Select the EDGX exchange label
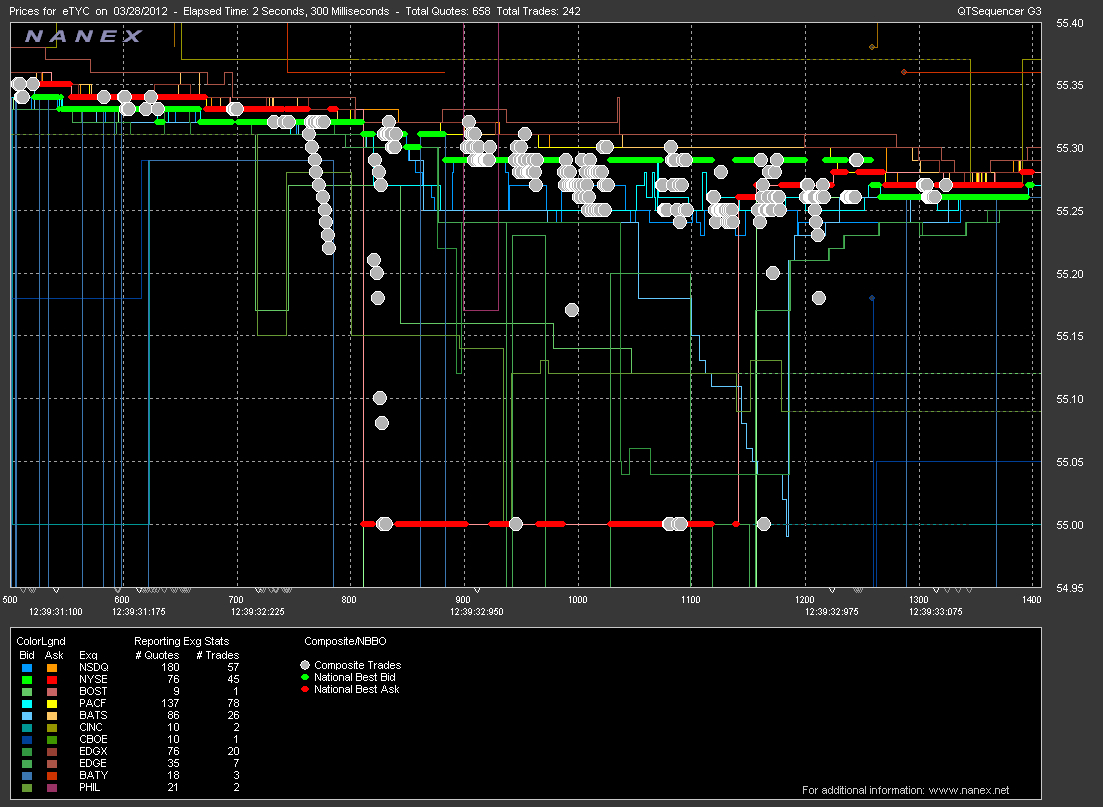 coord(93,751)
